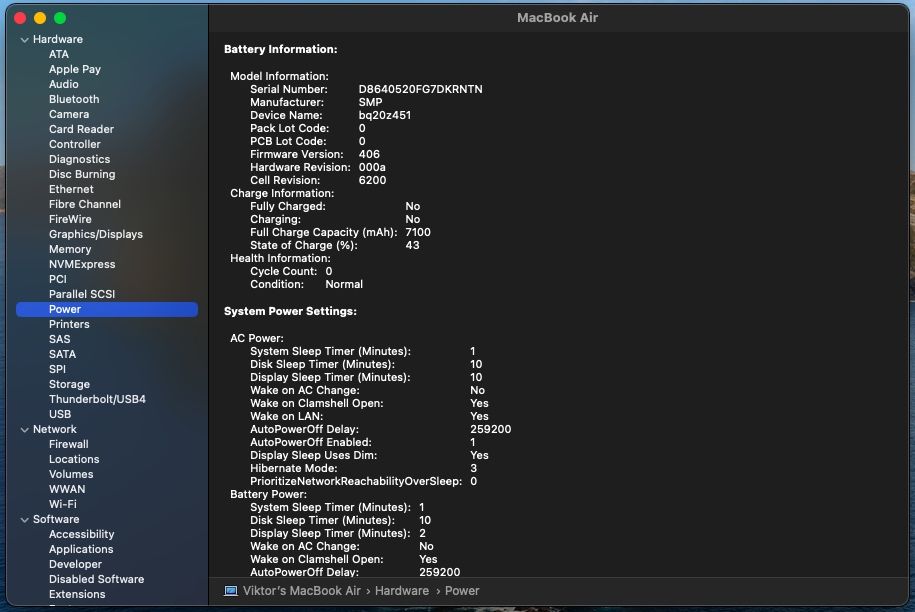Open Firewall network info

68,444
